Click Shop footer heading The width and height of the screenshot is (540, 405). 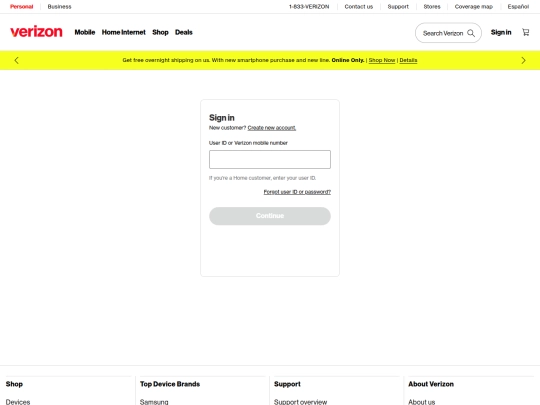click(14, 384)
